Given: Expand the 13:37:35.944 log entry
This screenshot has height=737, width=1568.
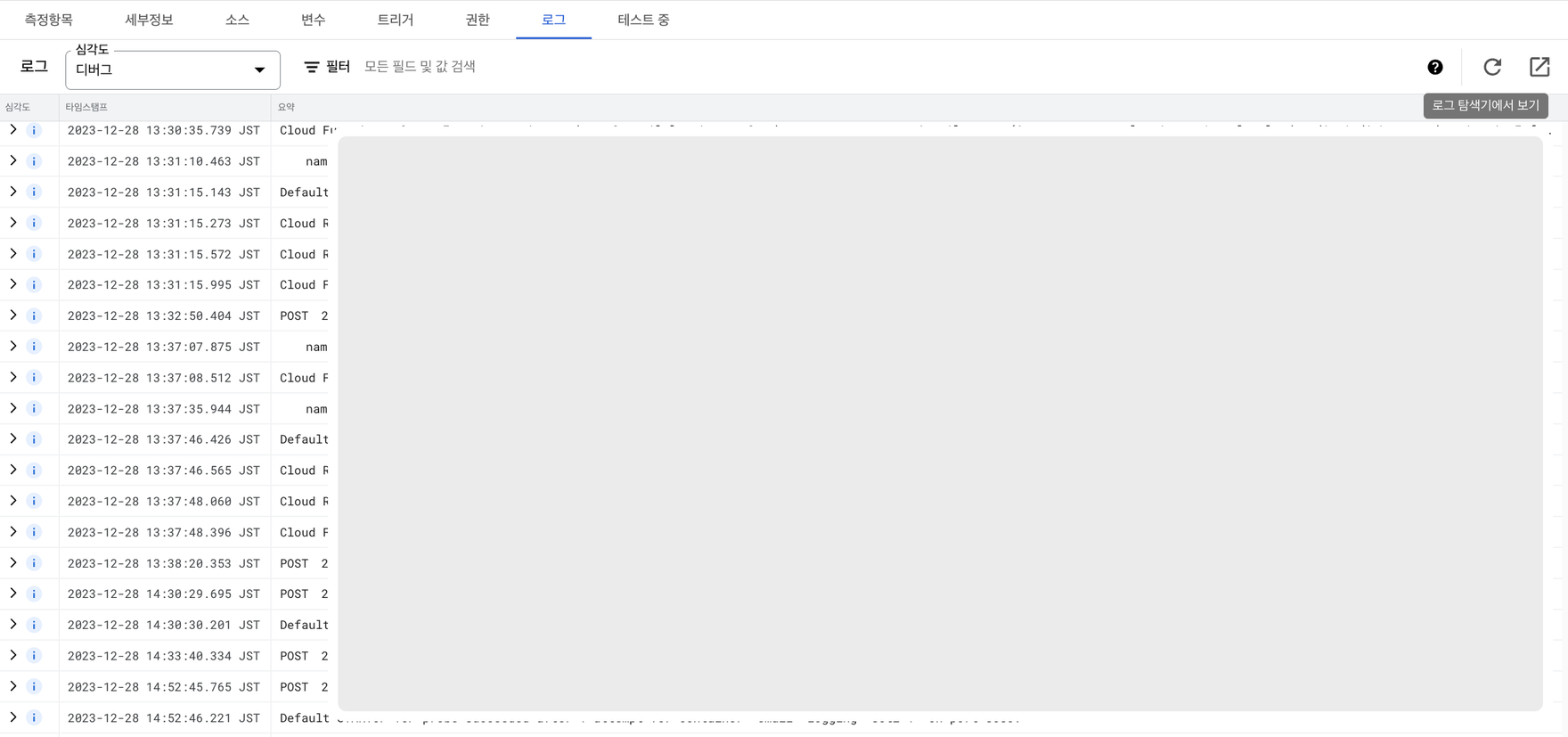Looking at the screenshot, I should [13, 408].
